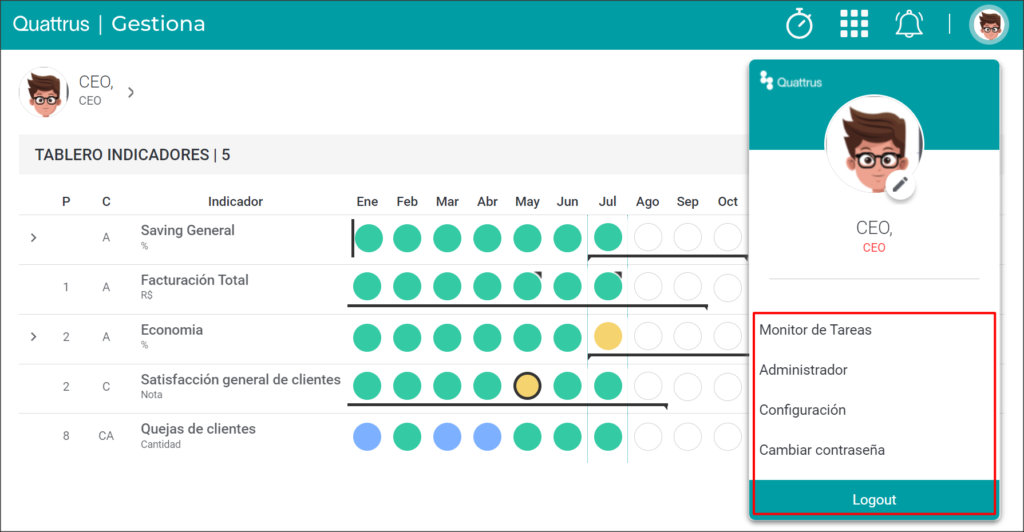Image resolution: width=1024 pixels, height=532 pixels.
Task: Edit profile photo with pencil icon
Action: tap(900, 185)
